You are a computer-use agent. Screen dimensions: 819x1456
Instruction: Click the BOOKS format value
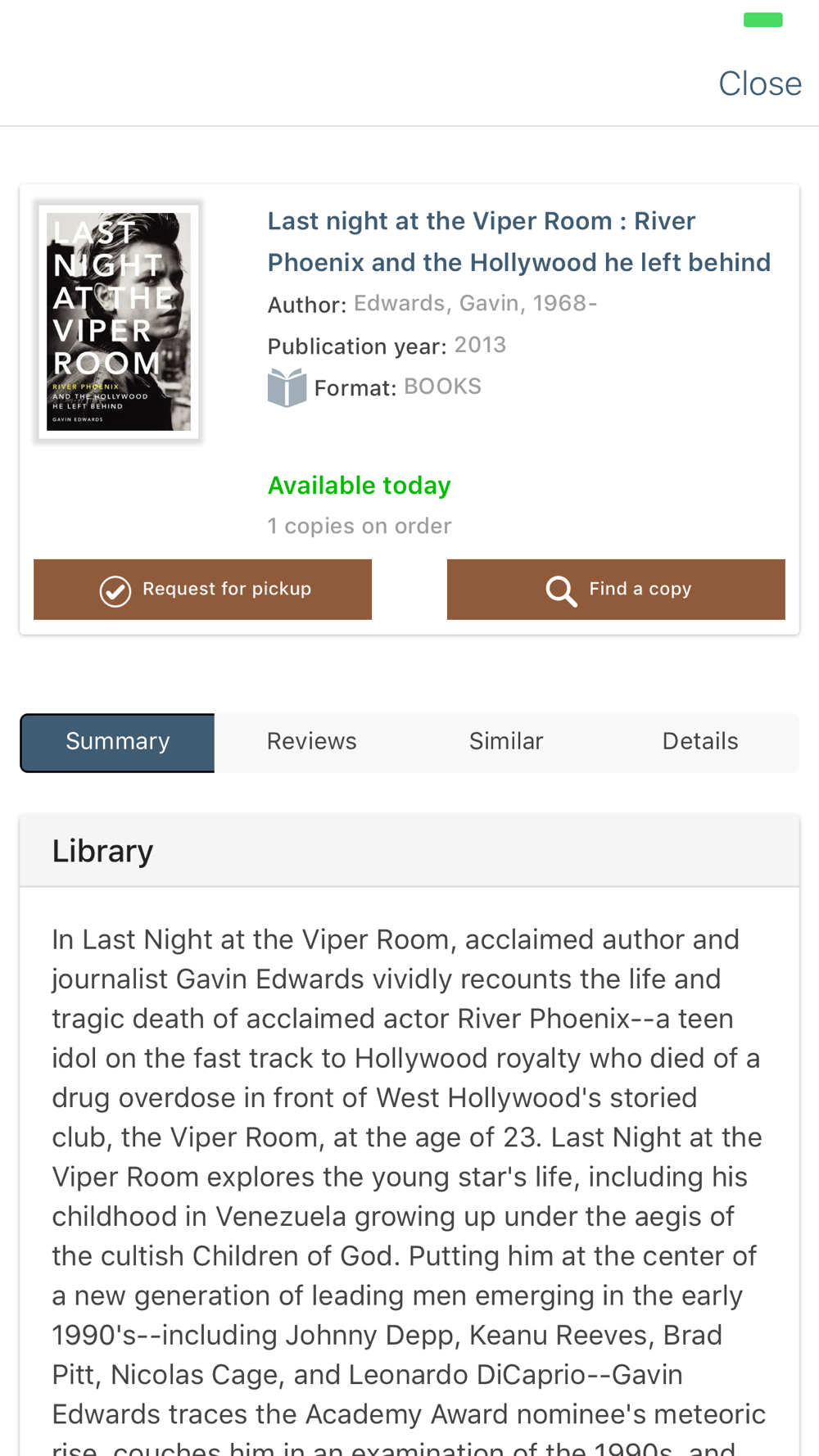pos(442,387)
